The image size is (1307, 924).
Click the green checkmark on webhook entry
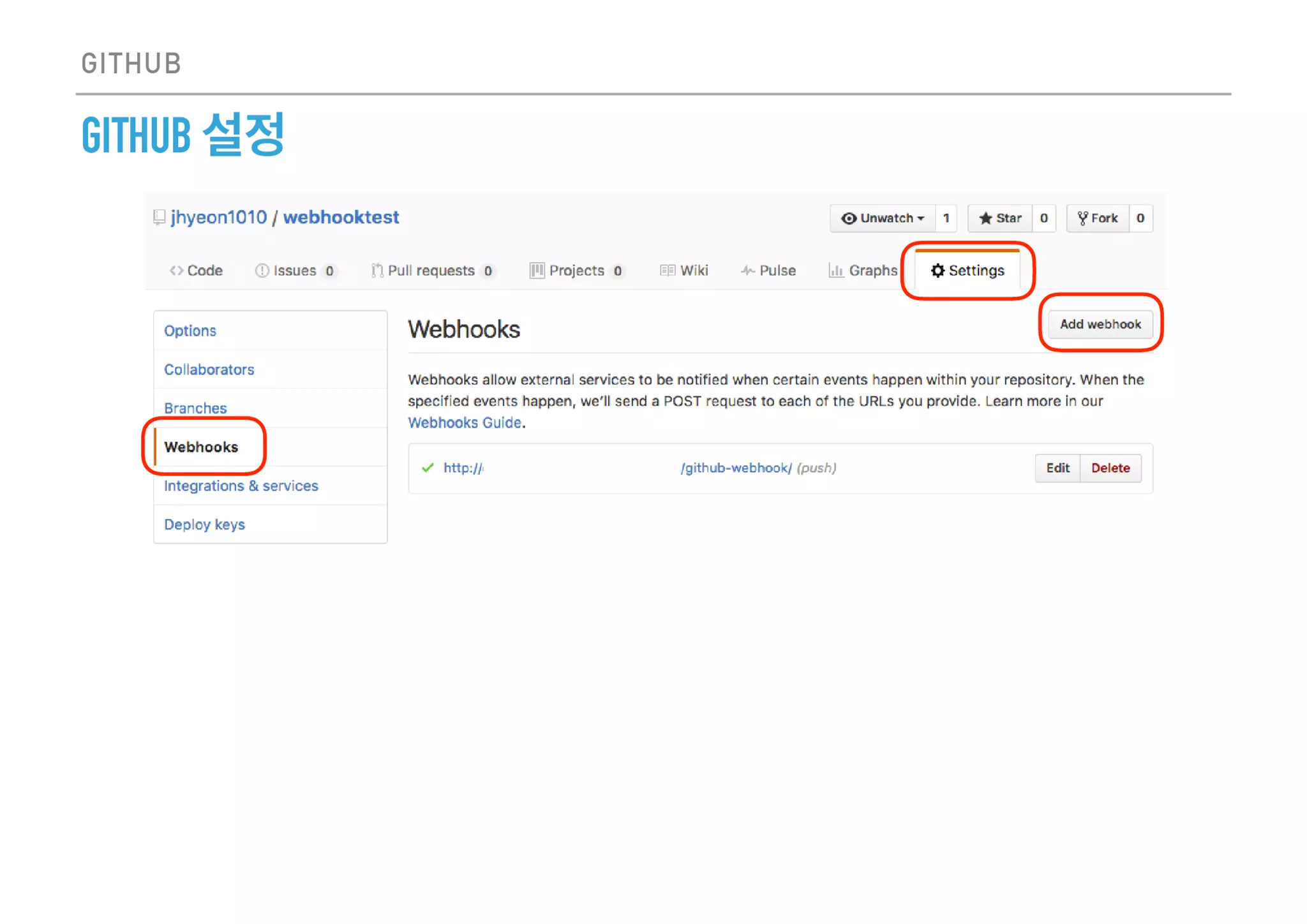[x=428, y=468]
